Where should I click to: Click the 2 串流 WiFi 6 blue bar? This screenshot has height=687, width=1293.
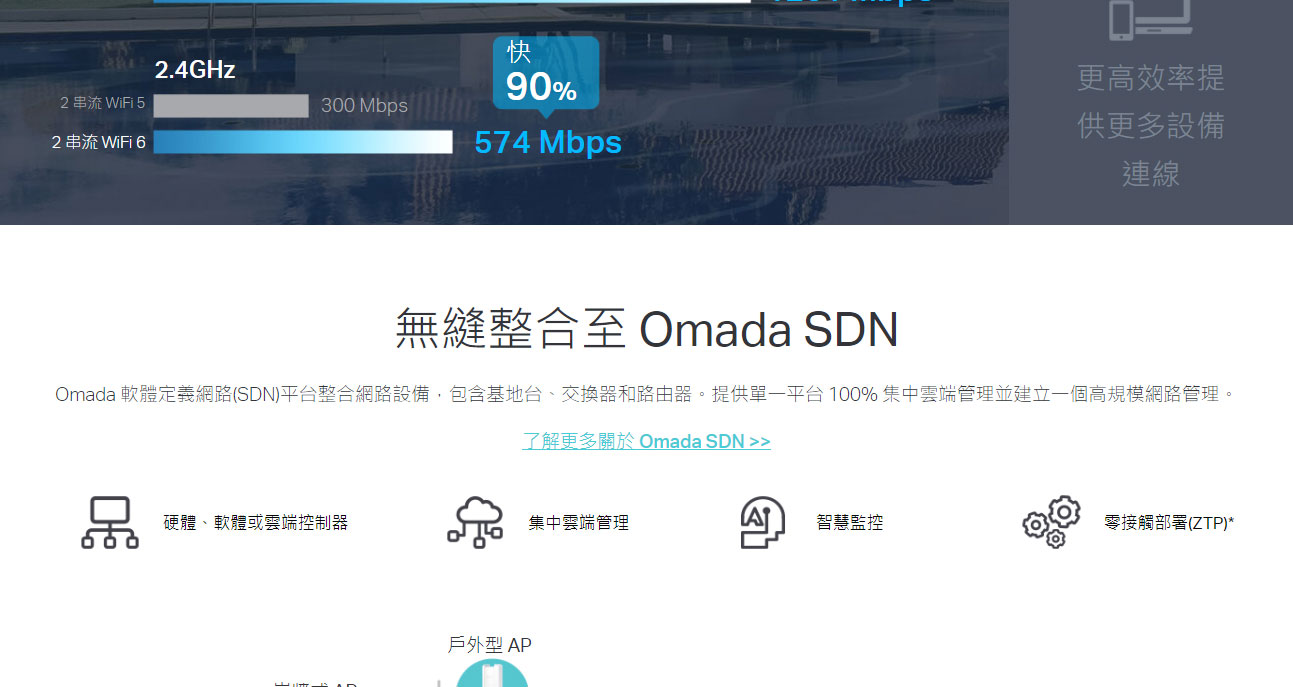(x=303, y=142)
